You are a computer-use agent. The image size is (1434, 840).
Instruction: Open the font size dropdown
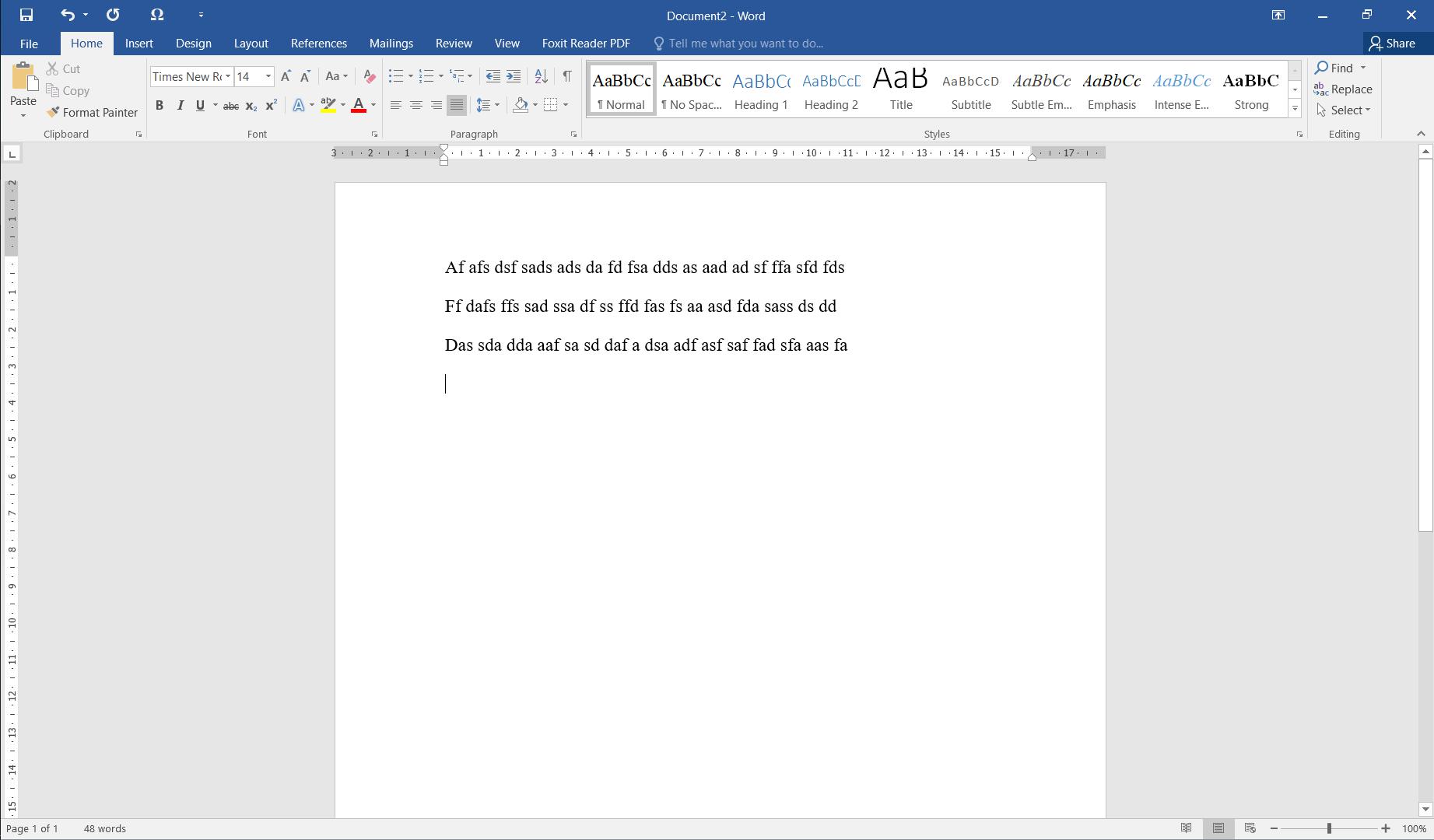tap(268, 76)
